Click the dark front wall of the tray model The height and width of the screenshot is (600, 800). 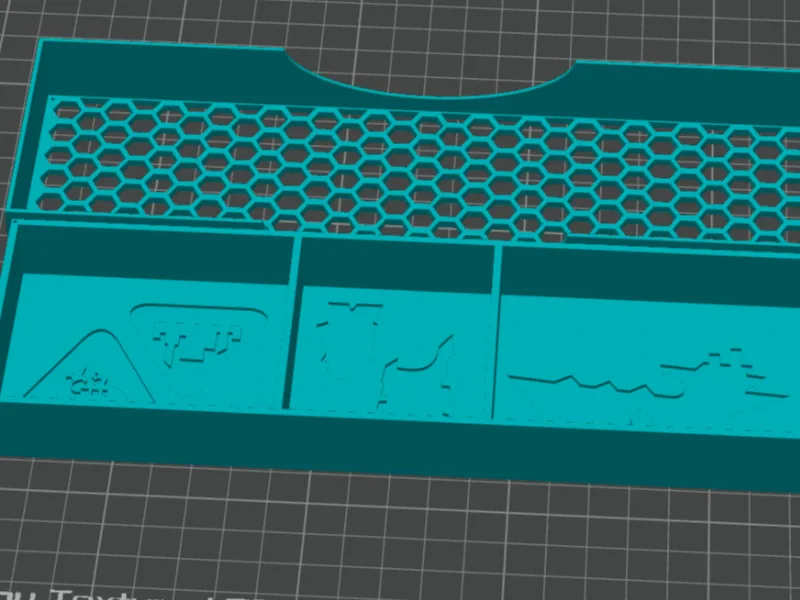(398, 446)
